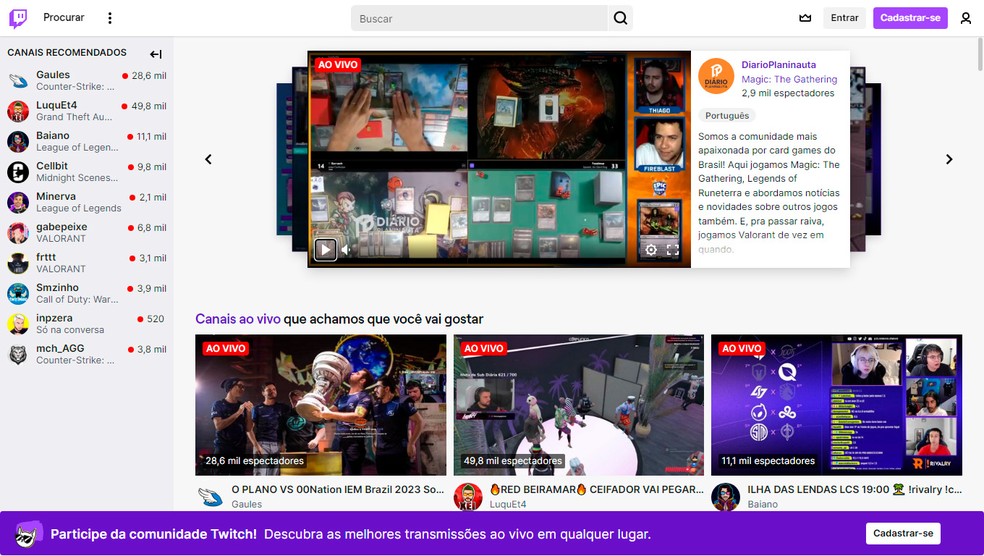
Task: Click the '2,1 mil' viewer count for Minerva
Action: (152, 197)
